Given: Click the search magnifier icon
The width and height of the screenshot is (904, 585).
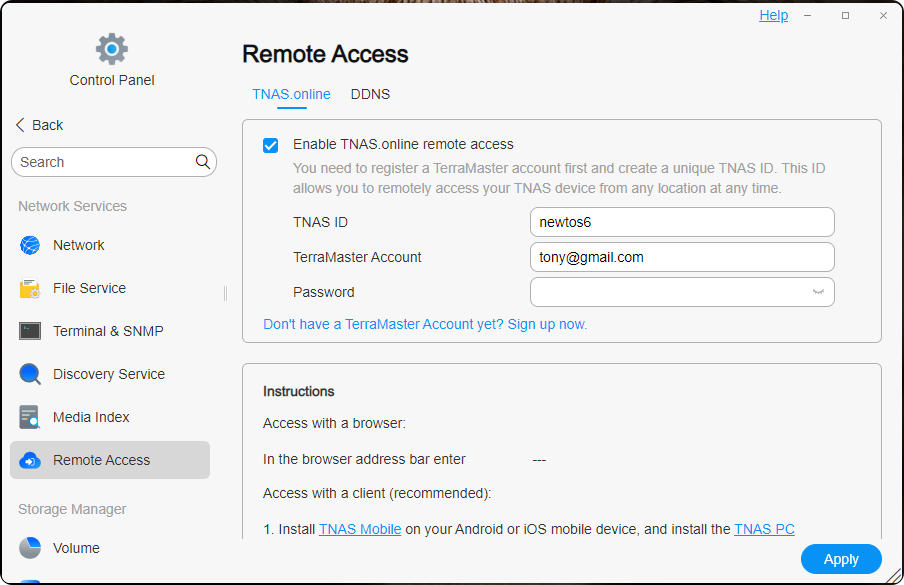Looking at the screenshot, I should [x=202, y=161].
